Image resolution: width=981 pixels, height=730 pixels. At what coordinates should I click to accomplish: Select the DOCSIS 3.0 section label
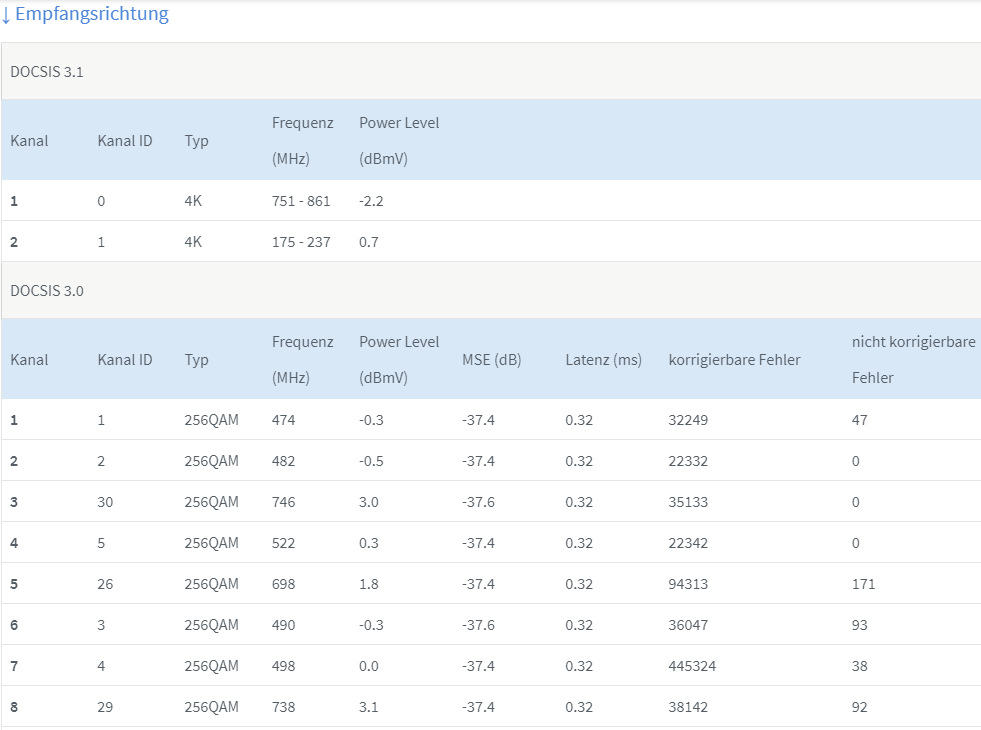coord(47,291)
